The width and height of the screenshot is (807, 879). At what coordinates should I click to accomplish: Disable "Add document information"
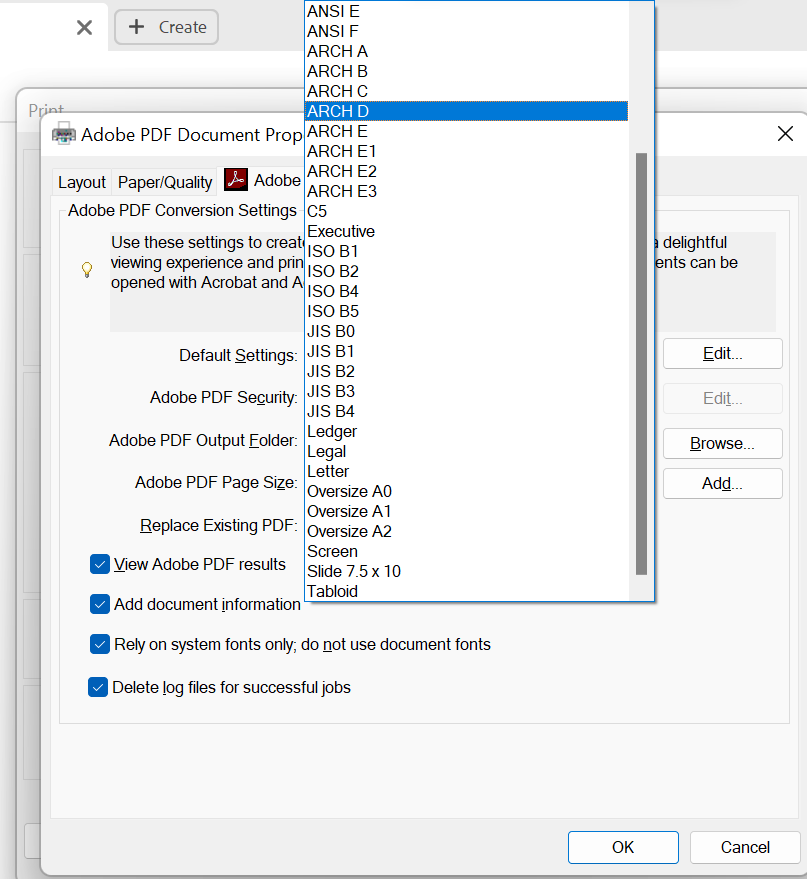click(x=99, y=604)
